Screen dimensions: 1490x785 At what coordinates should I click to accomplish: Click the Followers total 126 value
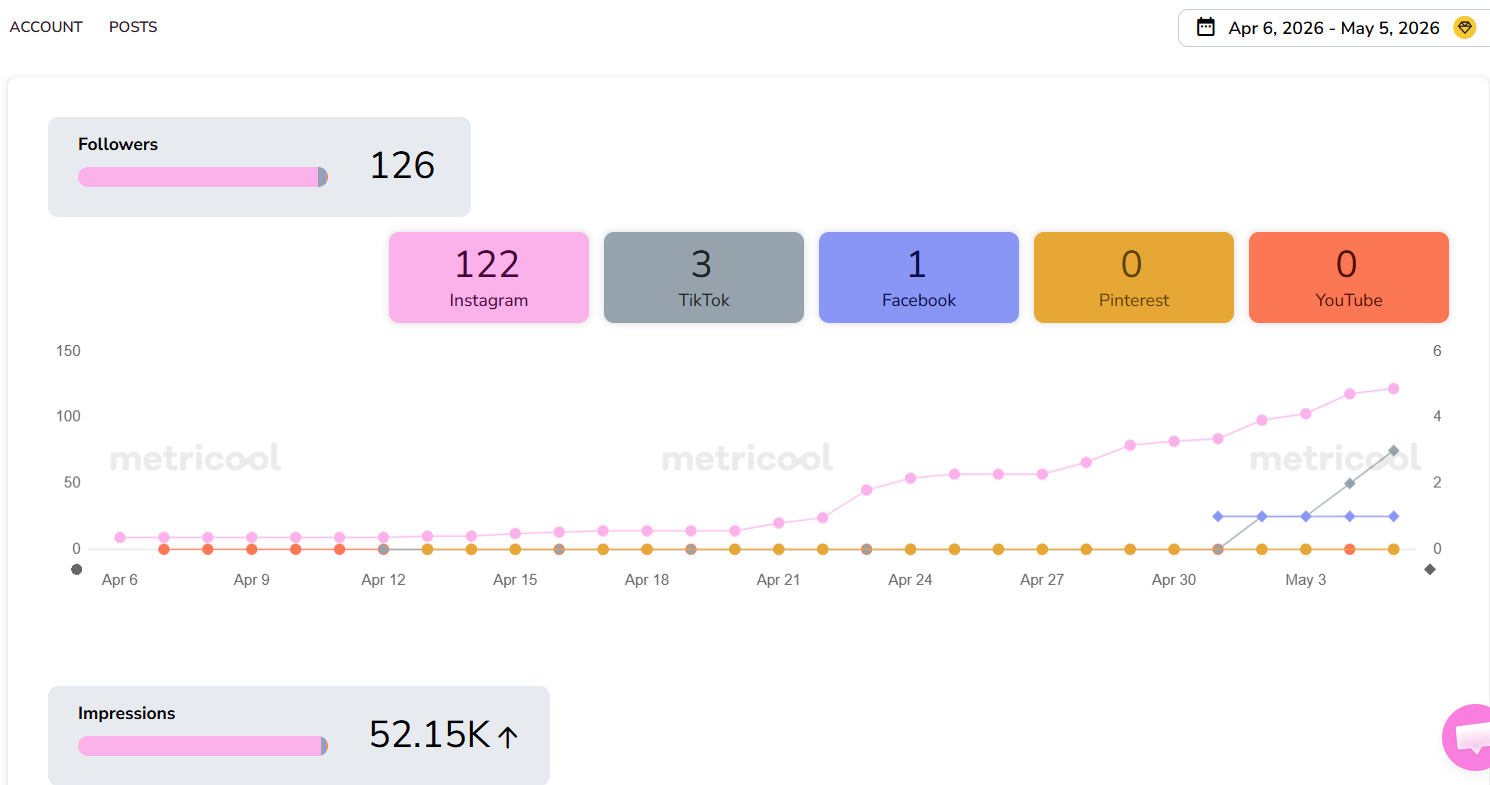coord(402,166)
